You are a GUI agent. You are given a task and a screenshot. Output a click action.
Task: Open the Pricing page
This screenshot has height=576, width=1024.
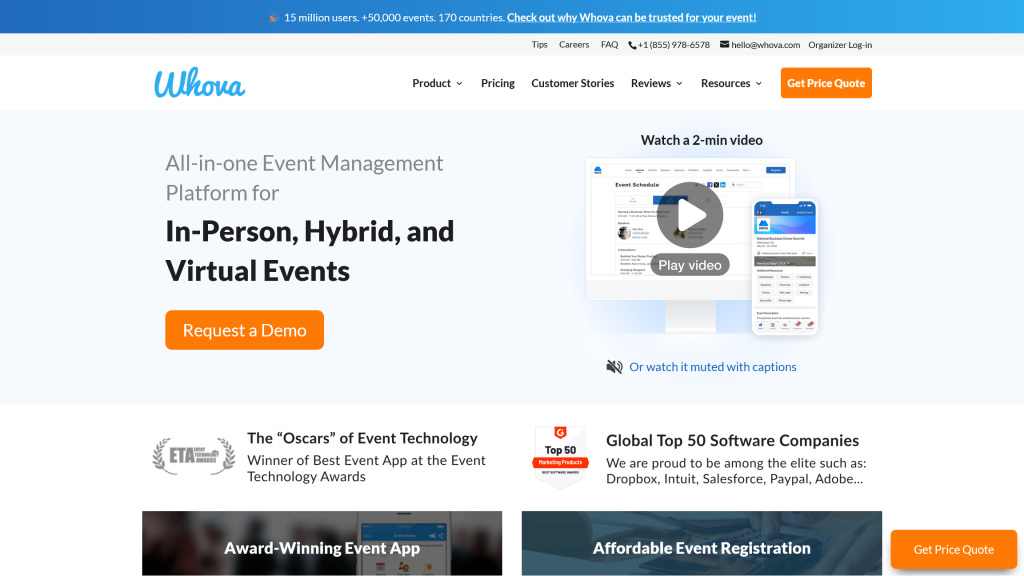click(x=497, y=83)
